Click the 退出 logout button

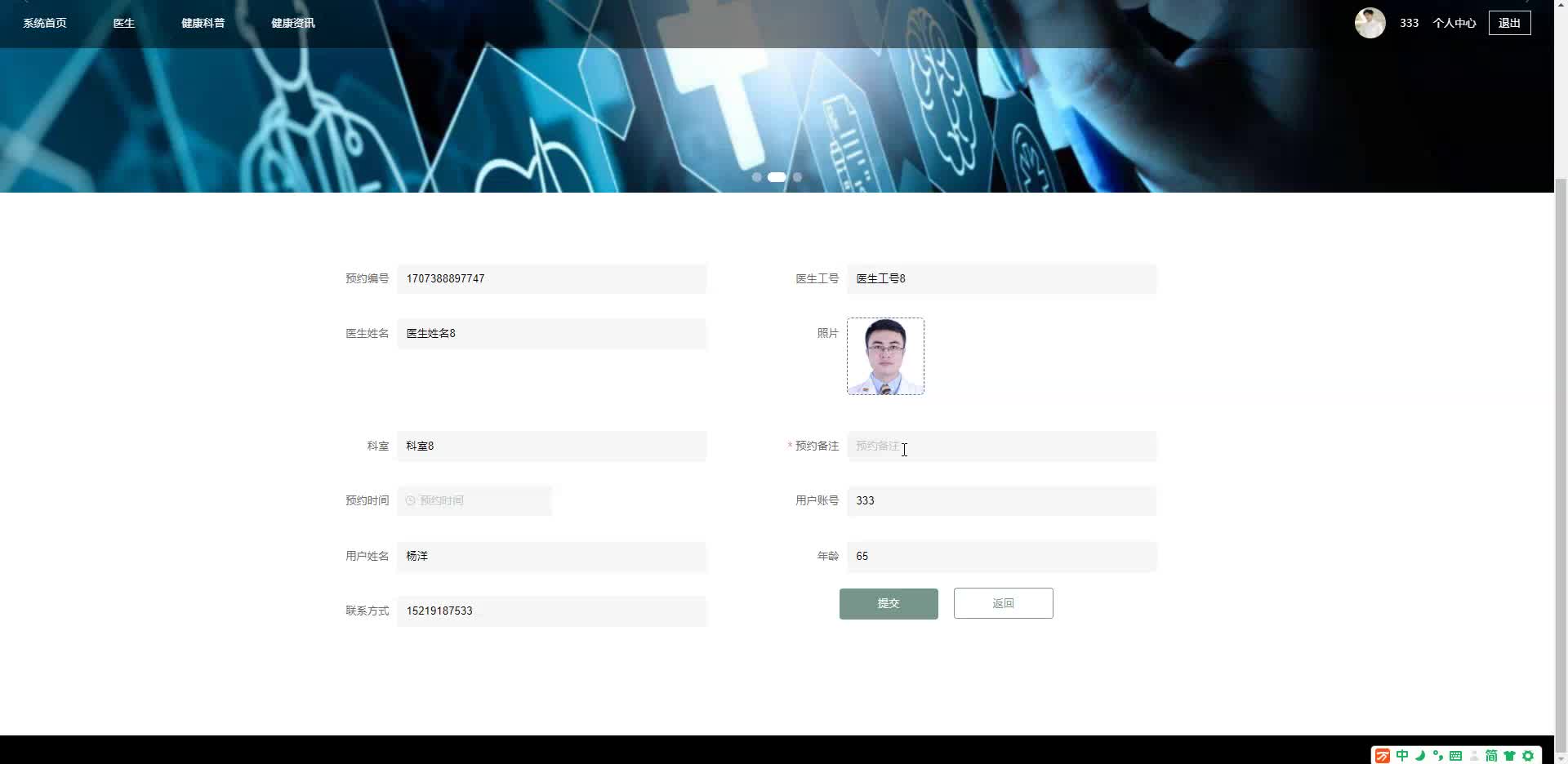[1509, 23]
